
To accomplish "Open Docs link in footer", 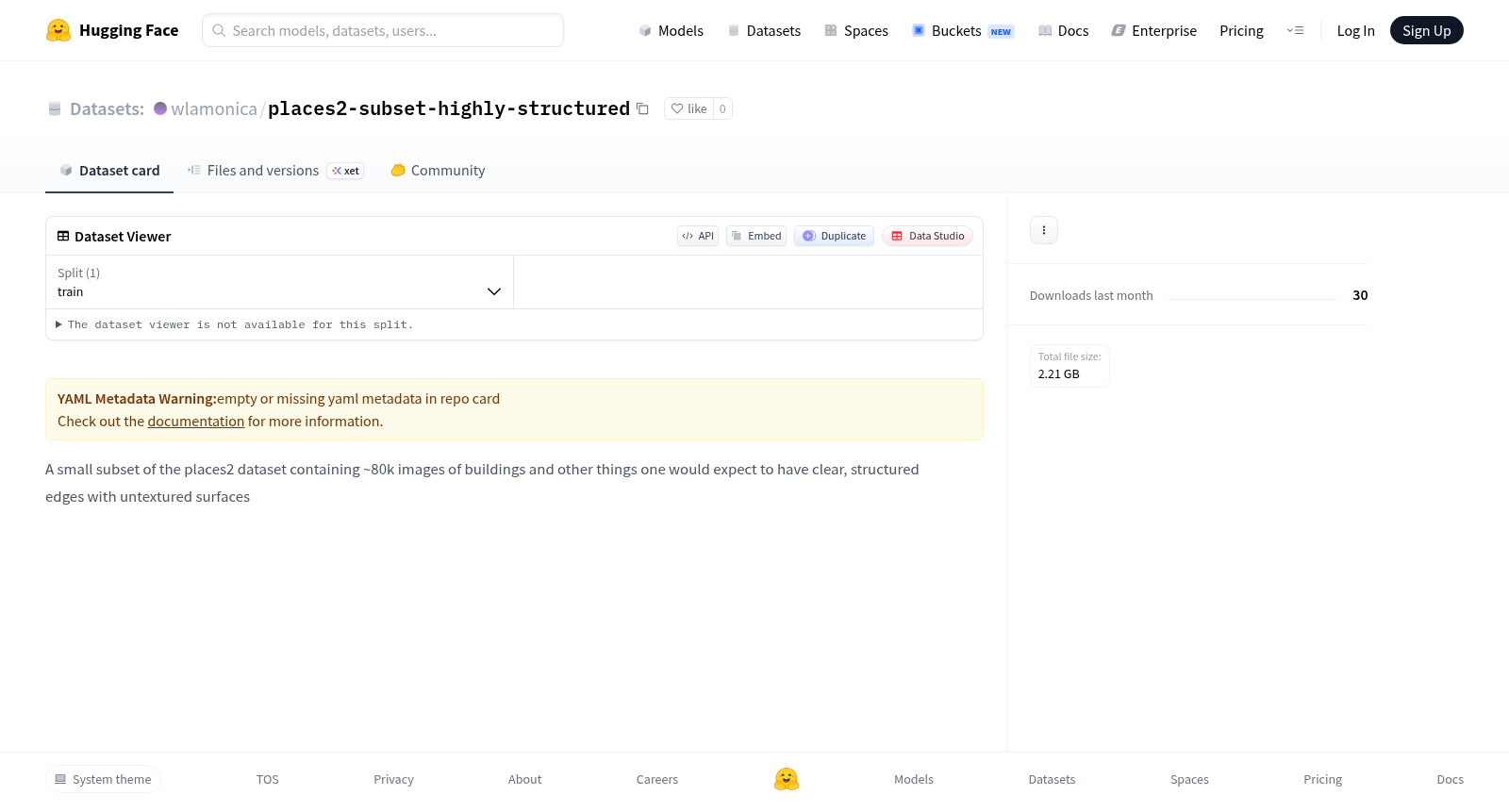I will point(1450,779).
